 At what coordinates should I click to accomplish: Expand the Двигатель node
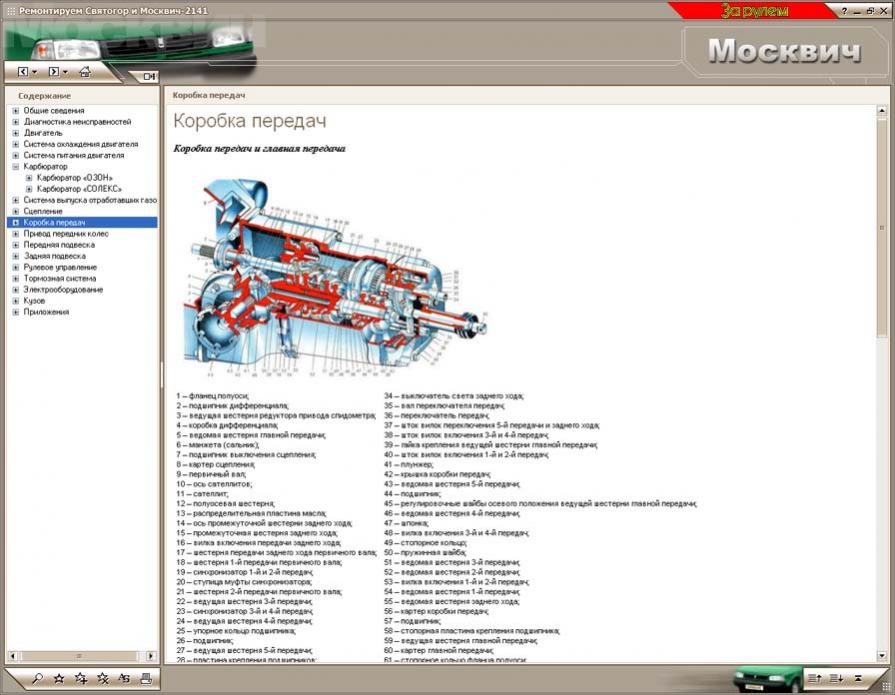(x=16, y=133)
